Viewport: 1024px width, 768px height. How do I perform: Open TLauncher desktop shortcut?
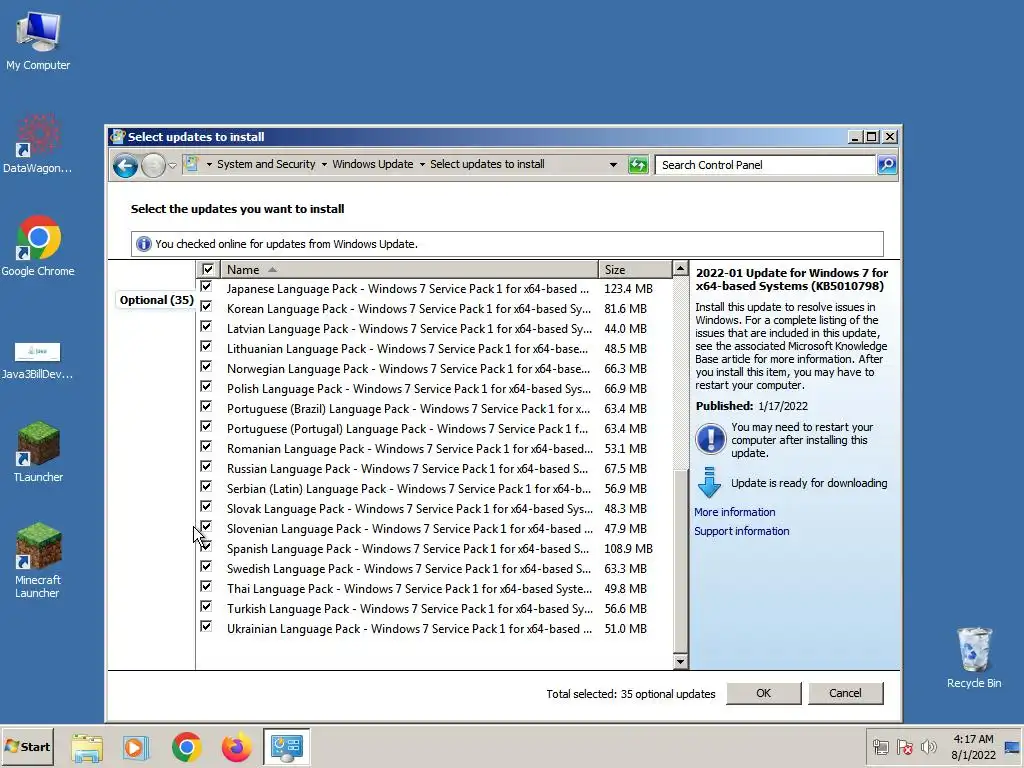pos(38,452)
